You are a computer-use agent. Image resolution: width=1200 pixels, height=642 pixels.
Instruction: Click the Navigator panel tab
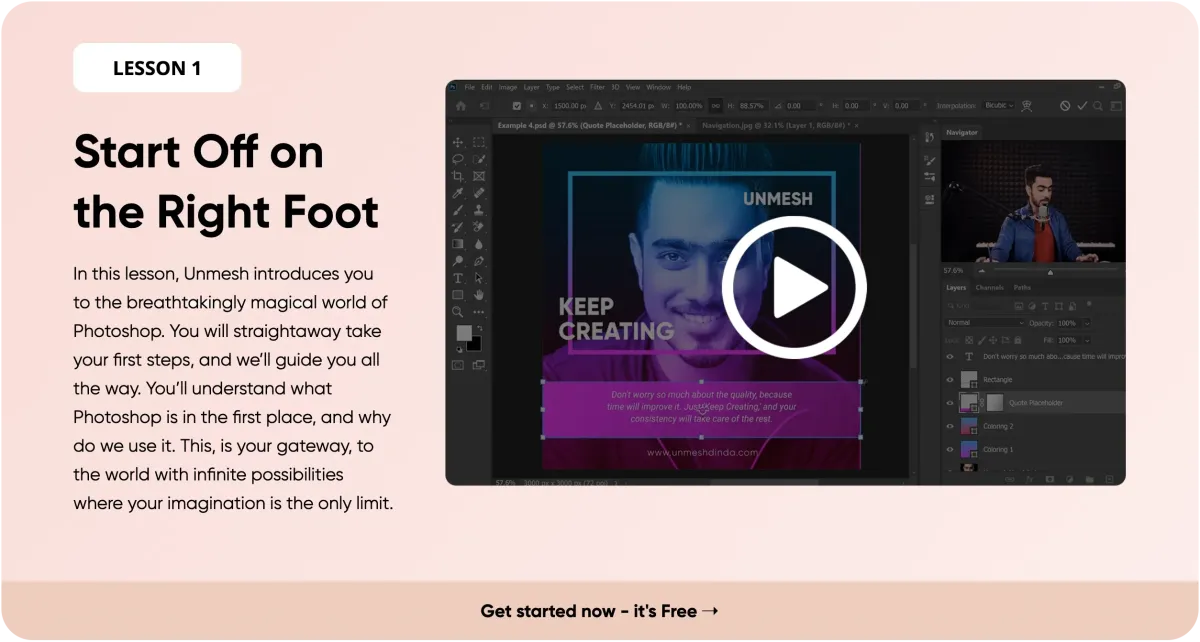962,132
